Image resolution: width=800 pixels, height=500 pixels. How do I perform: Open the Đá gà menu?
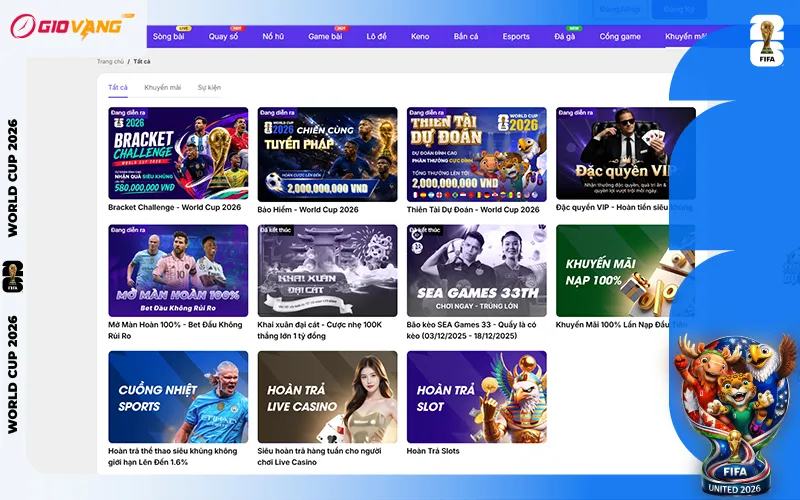[564, 37]
